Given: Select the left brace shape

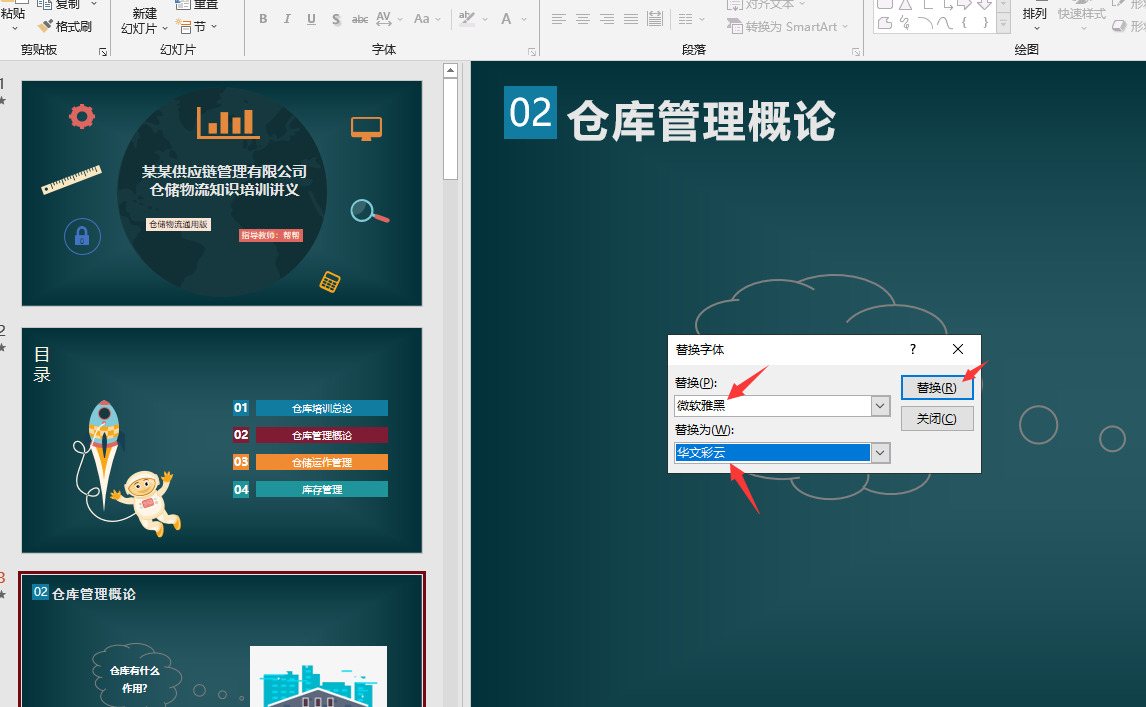Looking at the screenshot, I should tap(965, 23).
